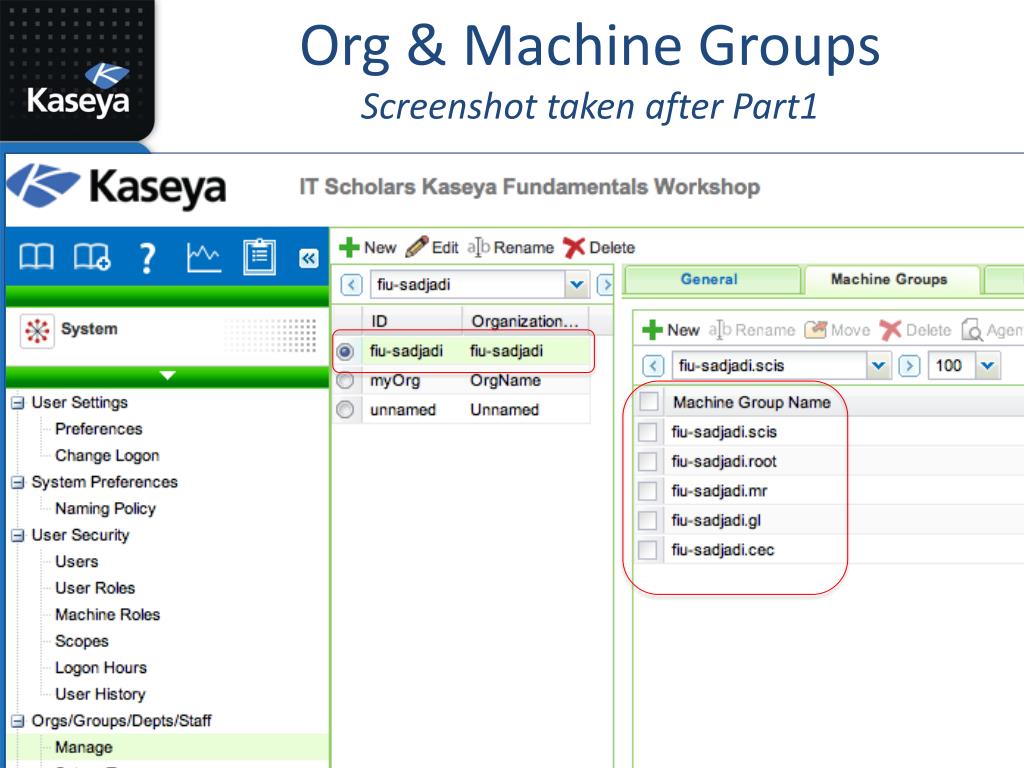The image size is (1024, 768).
Task: Open User Roles in the navigation tree
Action: point(95,588)
